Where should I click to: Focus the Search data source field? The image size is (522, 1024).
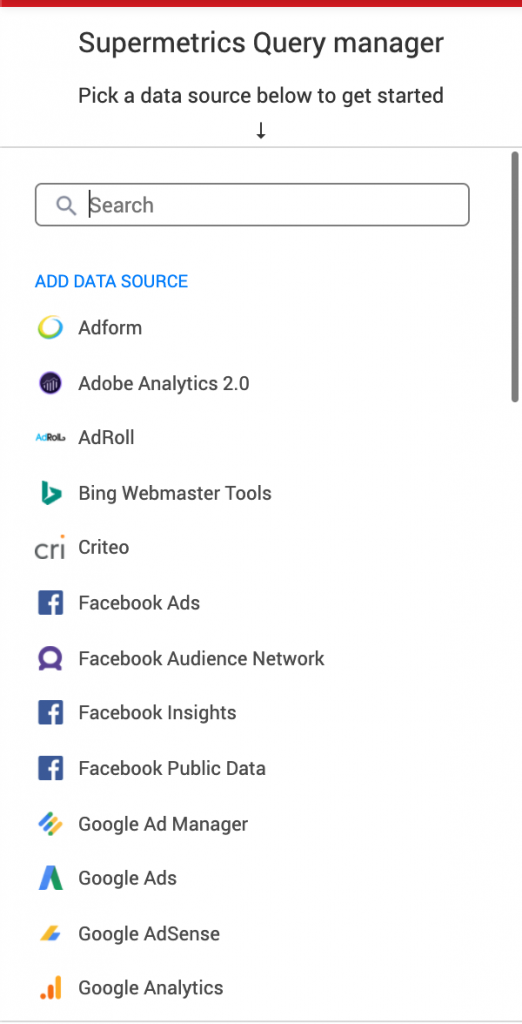click(252, 205)
